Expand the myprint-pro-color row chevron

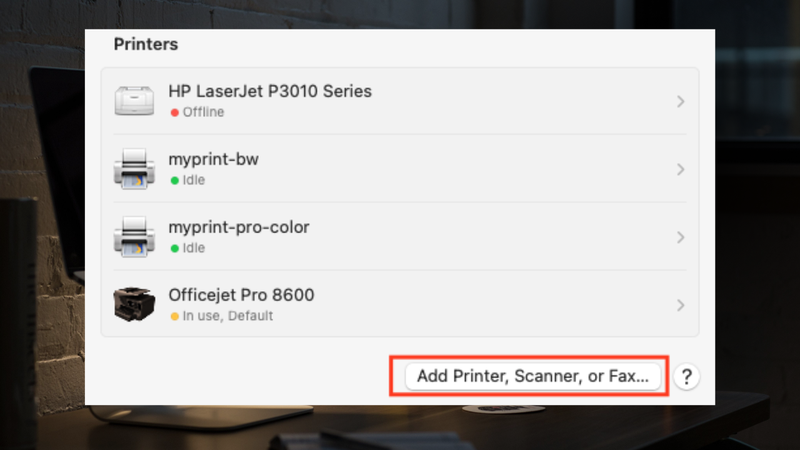click(x=680, y=237)
